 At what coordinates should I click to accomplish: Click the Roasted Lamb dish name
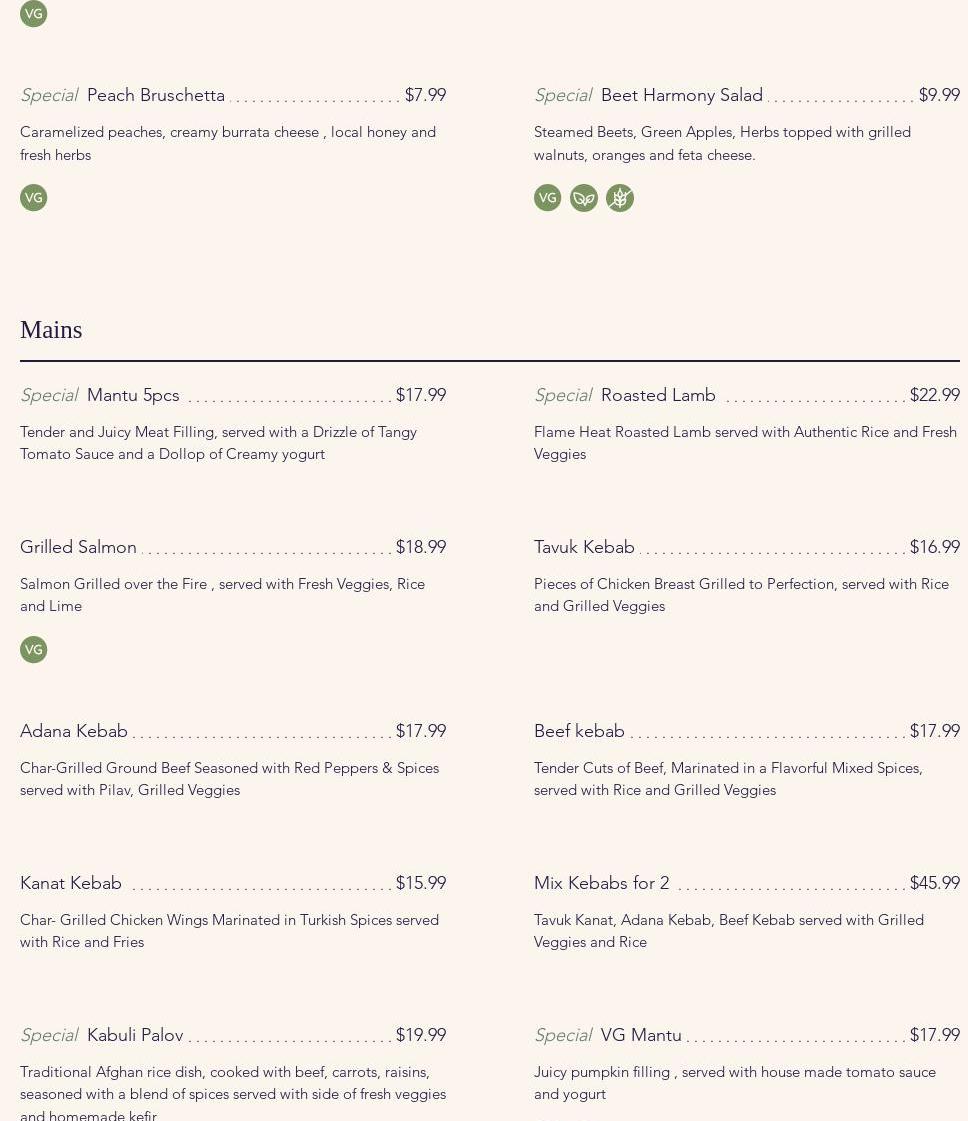click(658, 395)
